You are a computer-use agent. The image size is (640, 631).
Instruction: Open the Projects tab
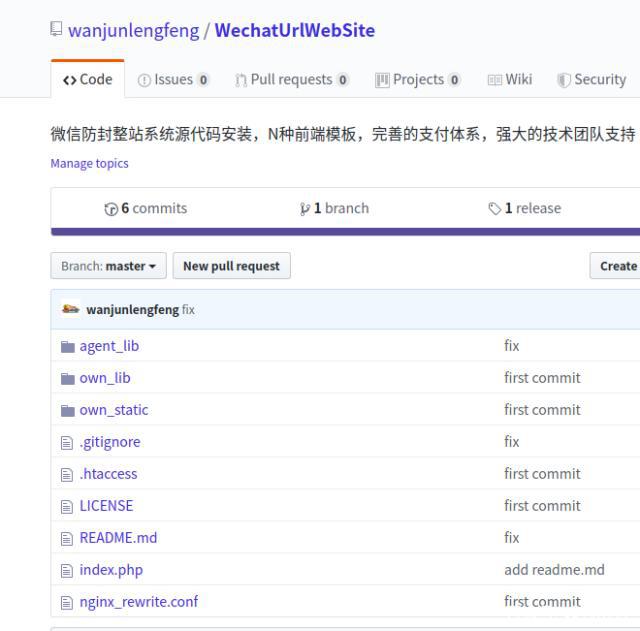(418, 79)
